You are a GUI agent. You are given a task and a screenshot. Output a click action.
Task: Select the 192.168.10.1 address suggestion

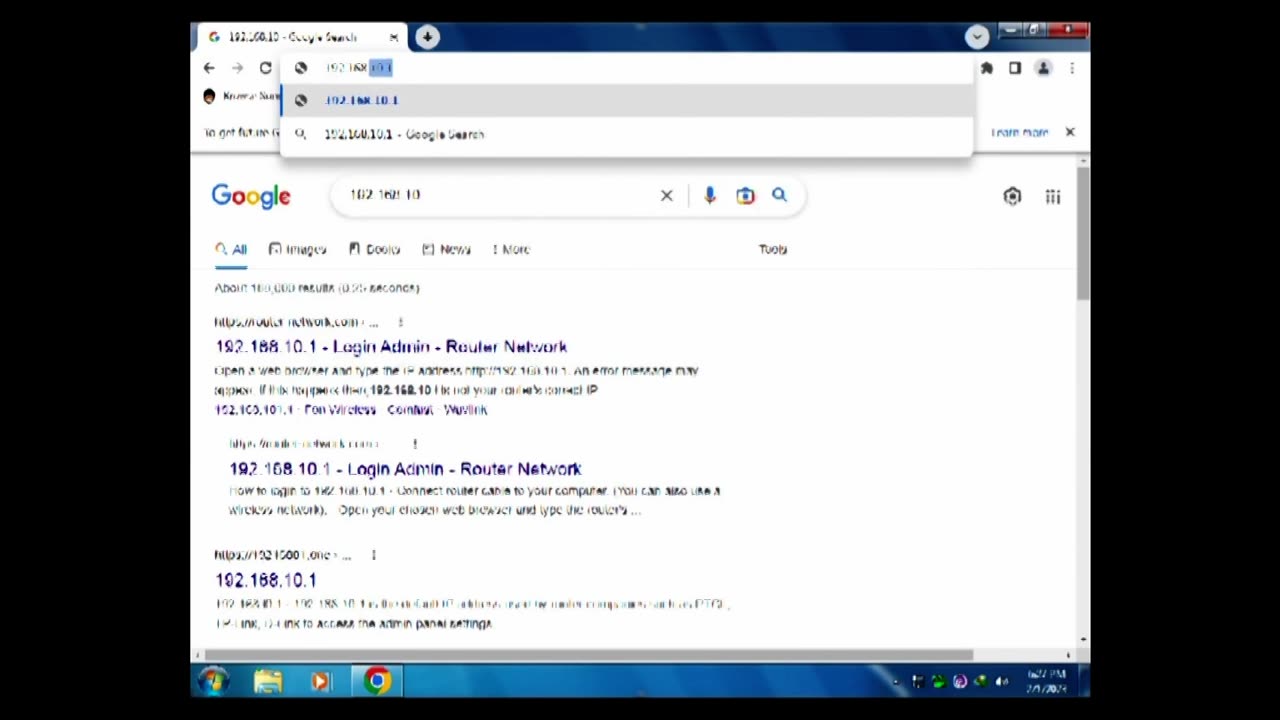click(x=626, y=100)
